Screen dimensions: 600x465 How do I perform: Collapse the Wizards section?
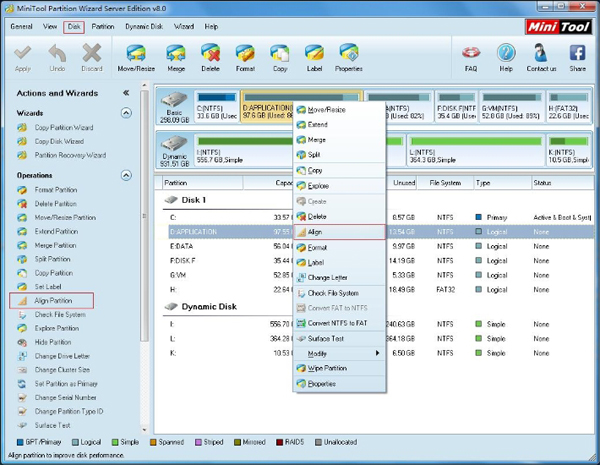coord(126,113)
